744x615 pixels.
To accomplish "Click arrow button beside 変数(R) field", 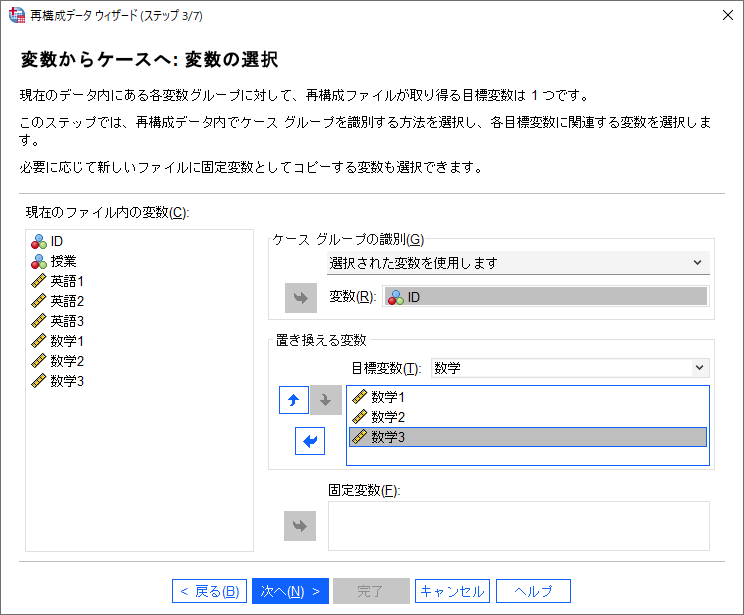I will point(300,297).
